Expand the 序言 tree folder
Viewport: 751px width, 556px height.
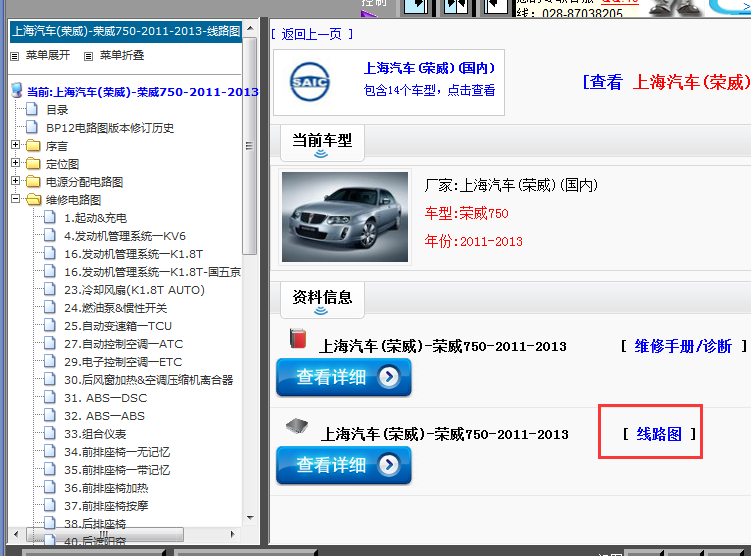(x=15, y=145)
